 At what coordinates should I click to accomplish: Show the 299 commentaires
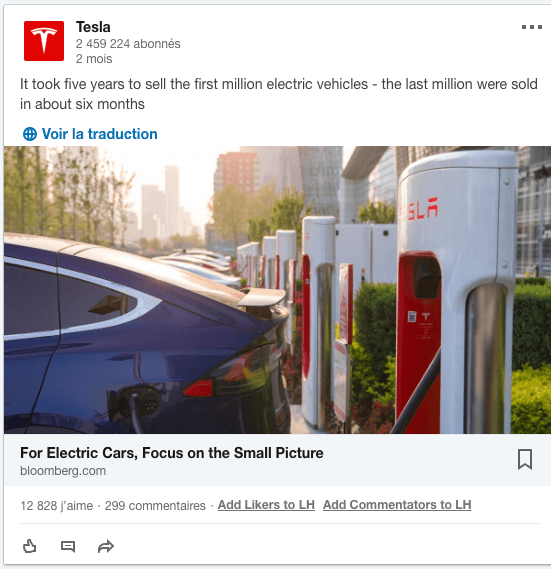point(155,505)
